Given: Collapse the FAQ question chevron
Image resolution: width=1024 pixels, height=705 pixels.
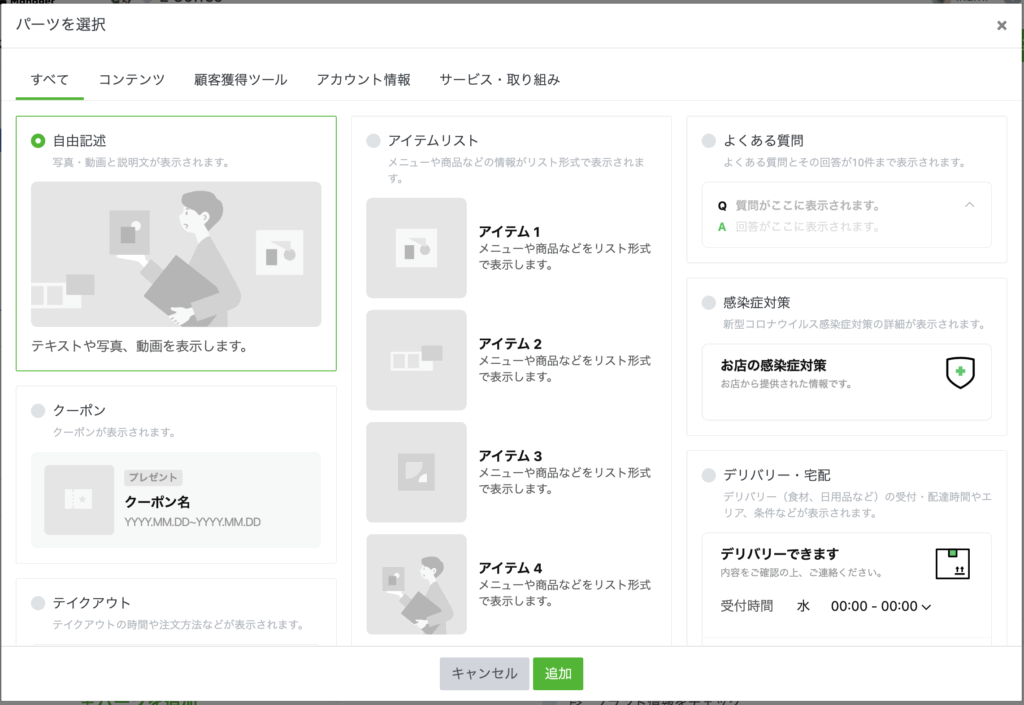Looking at the screenshot, I should (969, 205).
